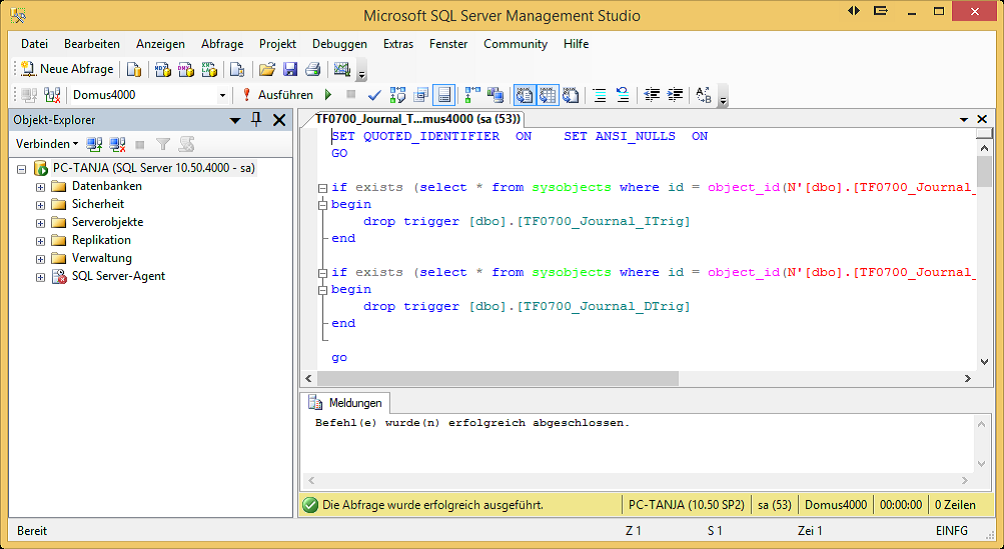Open the Debuggen menu

point(340,44)
